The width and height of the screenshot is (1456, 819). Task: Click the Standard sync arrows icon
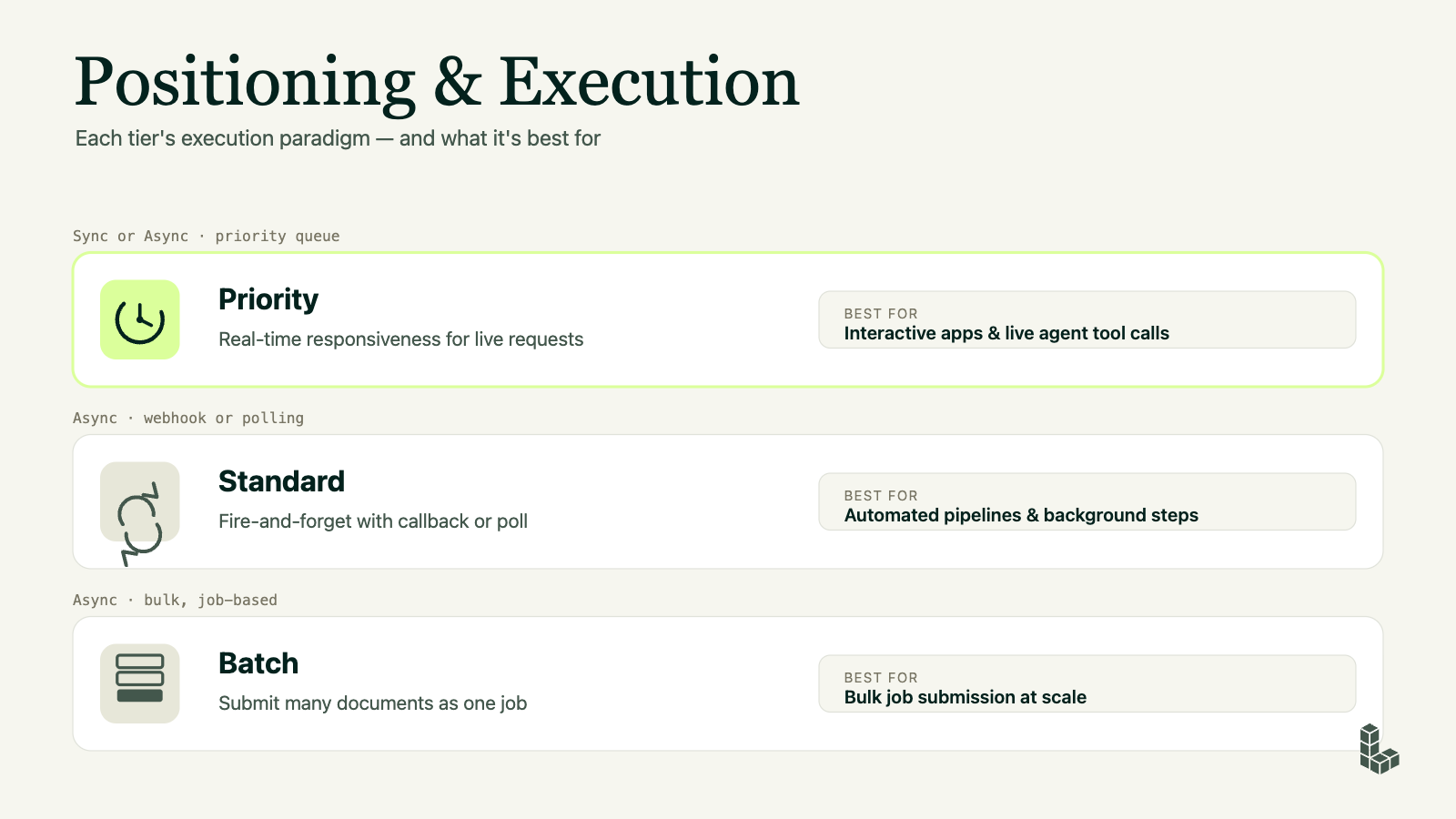[140, 523]
